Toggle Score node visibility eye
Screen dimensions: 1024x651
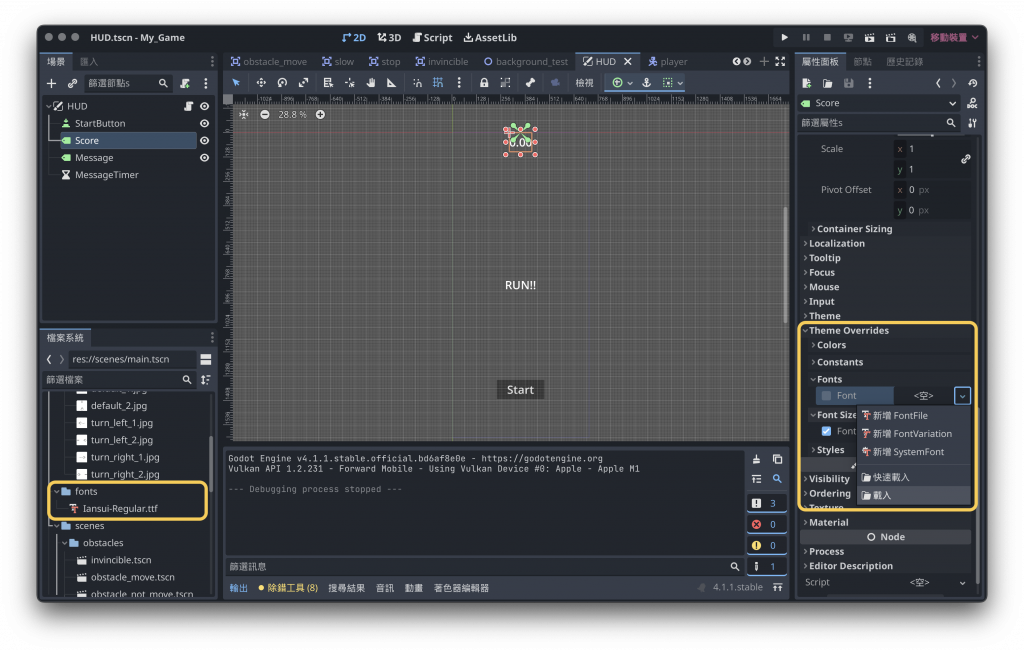coord(204,140)
